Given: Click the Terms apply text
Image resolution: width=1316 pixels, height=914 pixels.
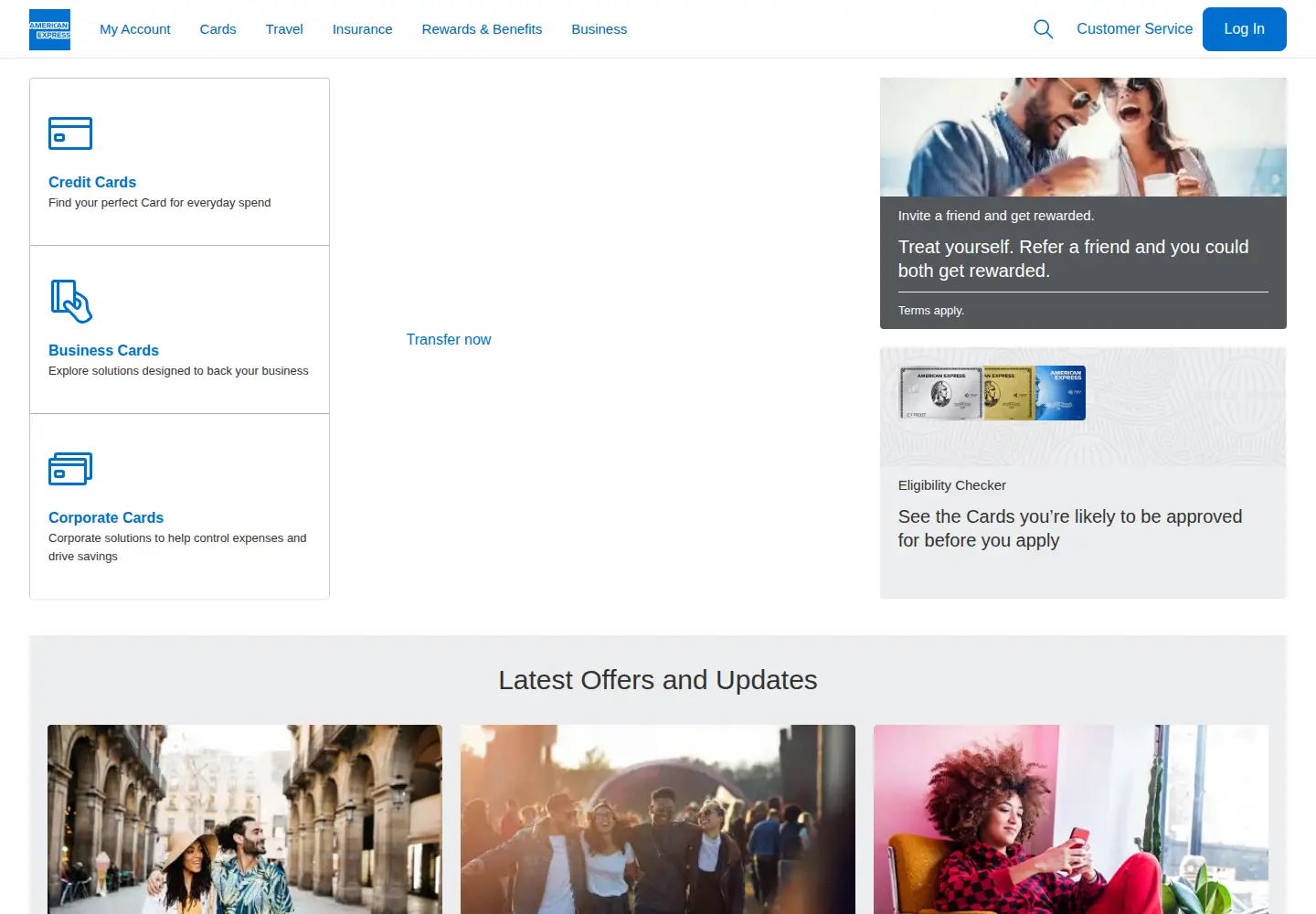Looking at the screenshot, I should click(931, 311).
